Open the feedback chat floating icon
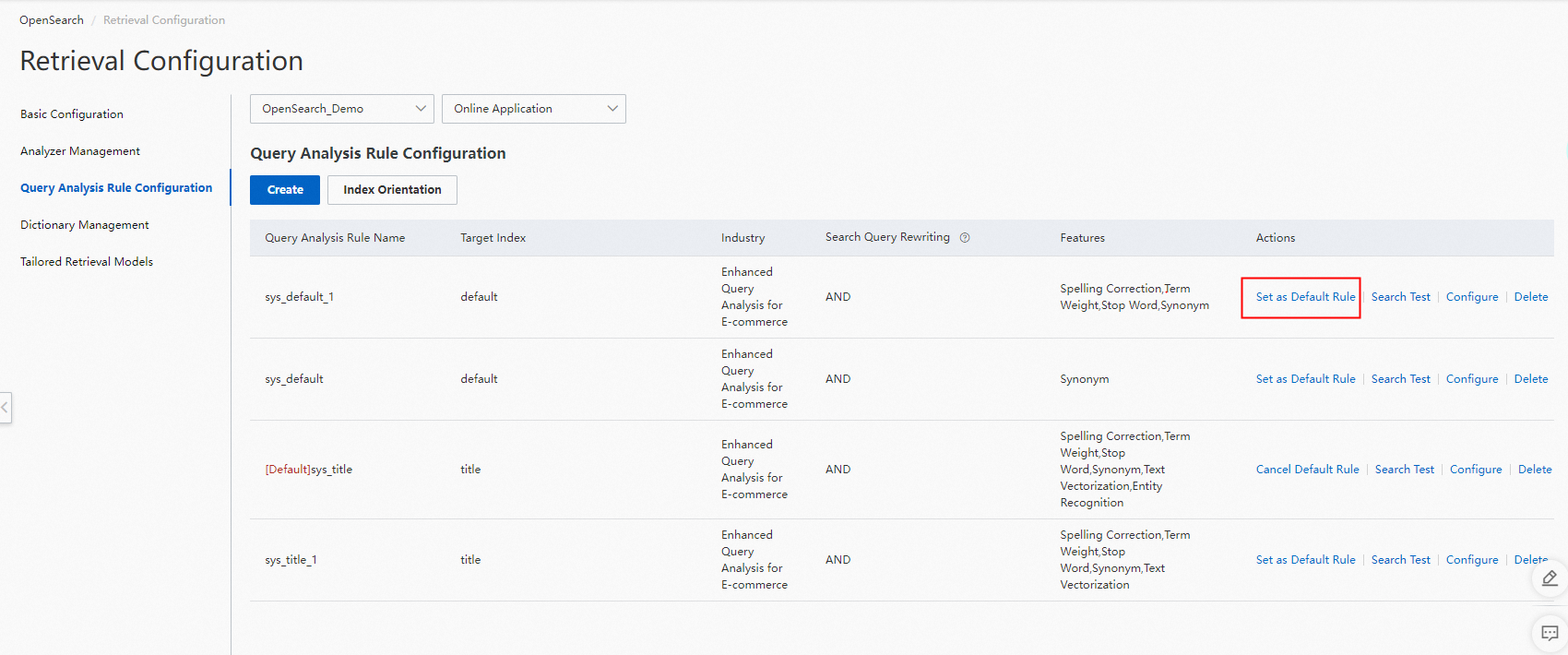This screenshot has width=1568, height=655. 1550,633
